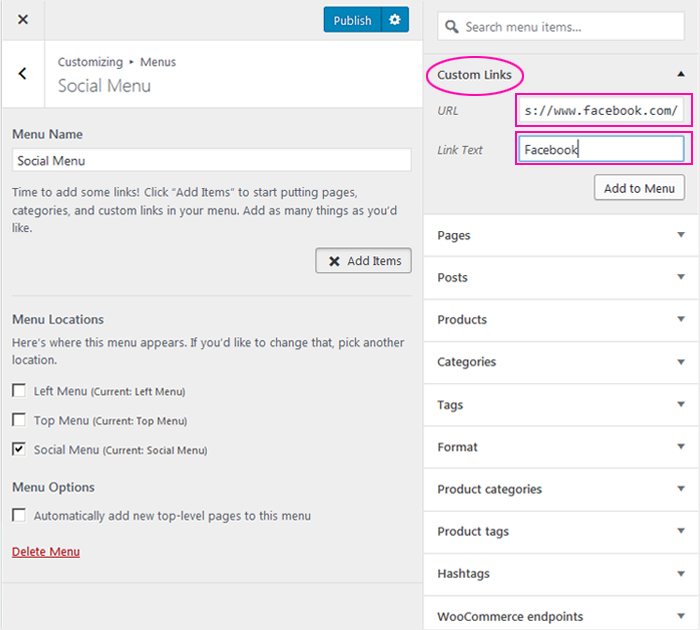Click into the Menu Name field
The image size is (700, 630).
212,160
